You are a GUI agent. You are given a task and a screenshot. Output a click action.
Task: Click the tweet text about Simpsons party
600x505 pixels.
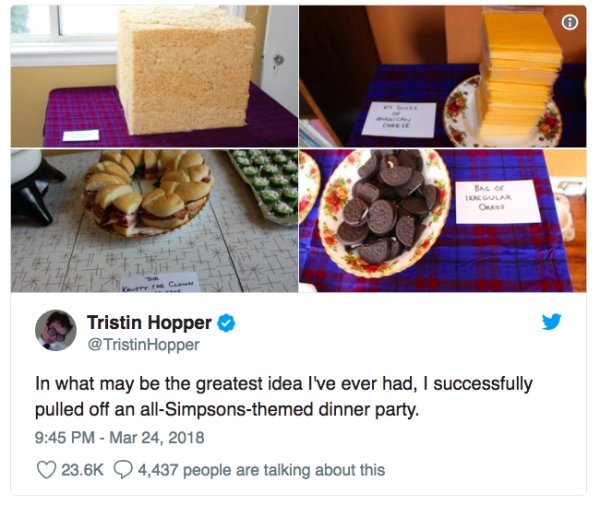284,396
